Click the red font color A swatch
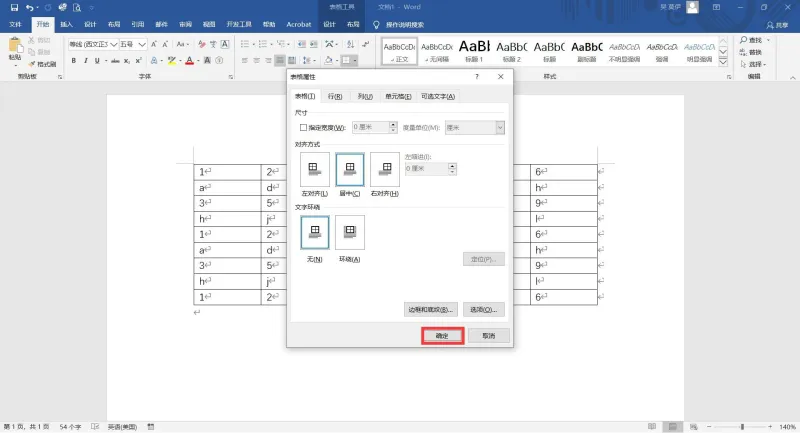 [189, 61]
